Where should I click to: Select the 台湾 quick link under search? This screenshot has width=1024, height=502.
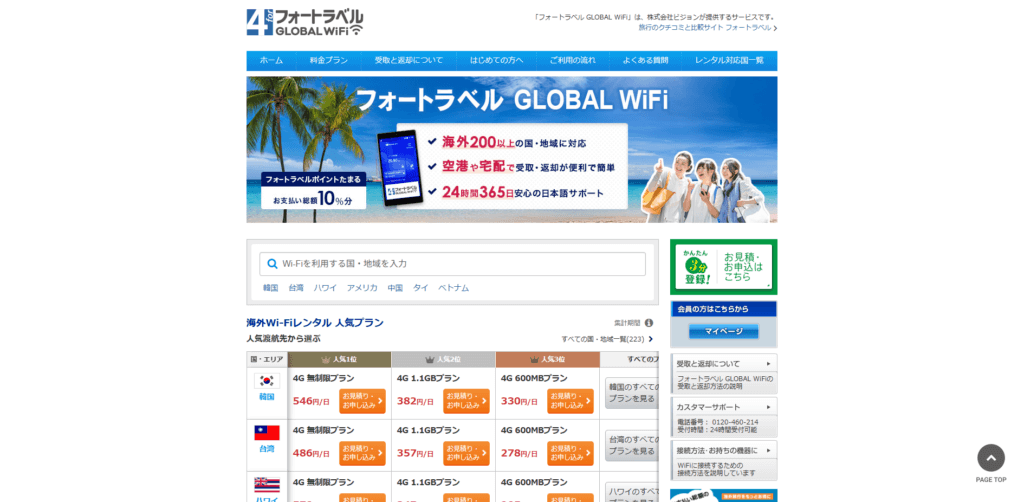pyautogui.click(x=296, y=288)
